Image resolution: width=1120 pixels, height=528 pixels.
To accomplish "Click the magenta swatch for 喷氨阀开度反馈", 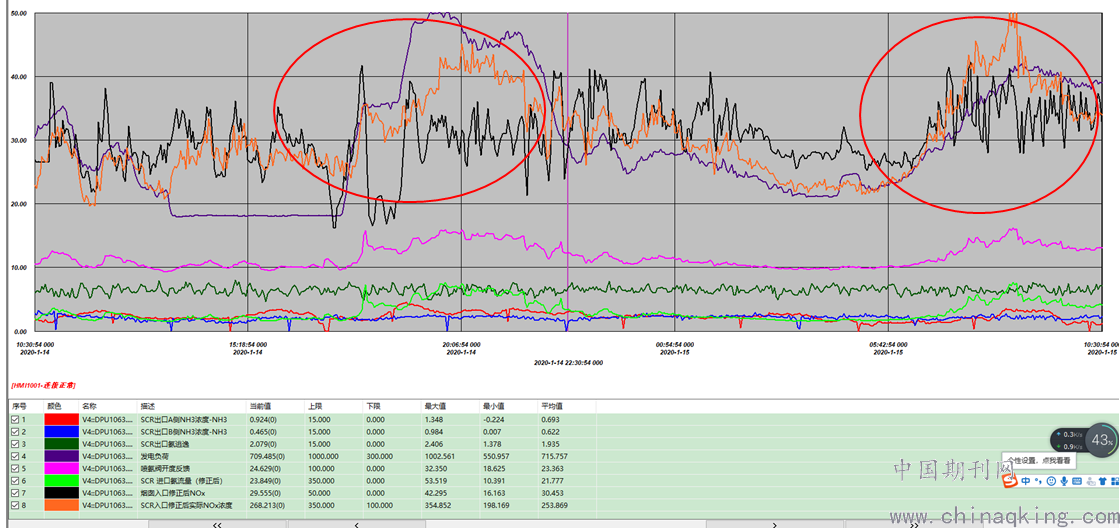I will click(x=61, y=468).
